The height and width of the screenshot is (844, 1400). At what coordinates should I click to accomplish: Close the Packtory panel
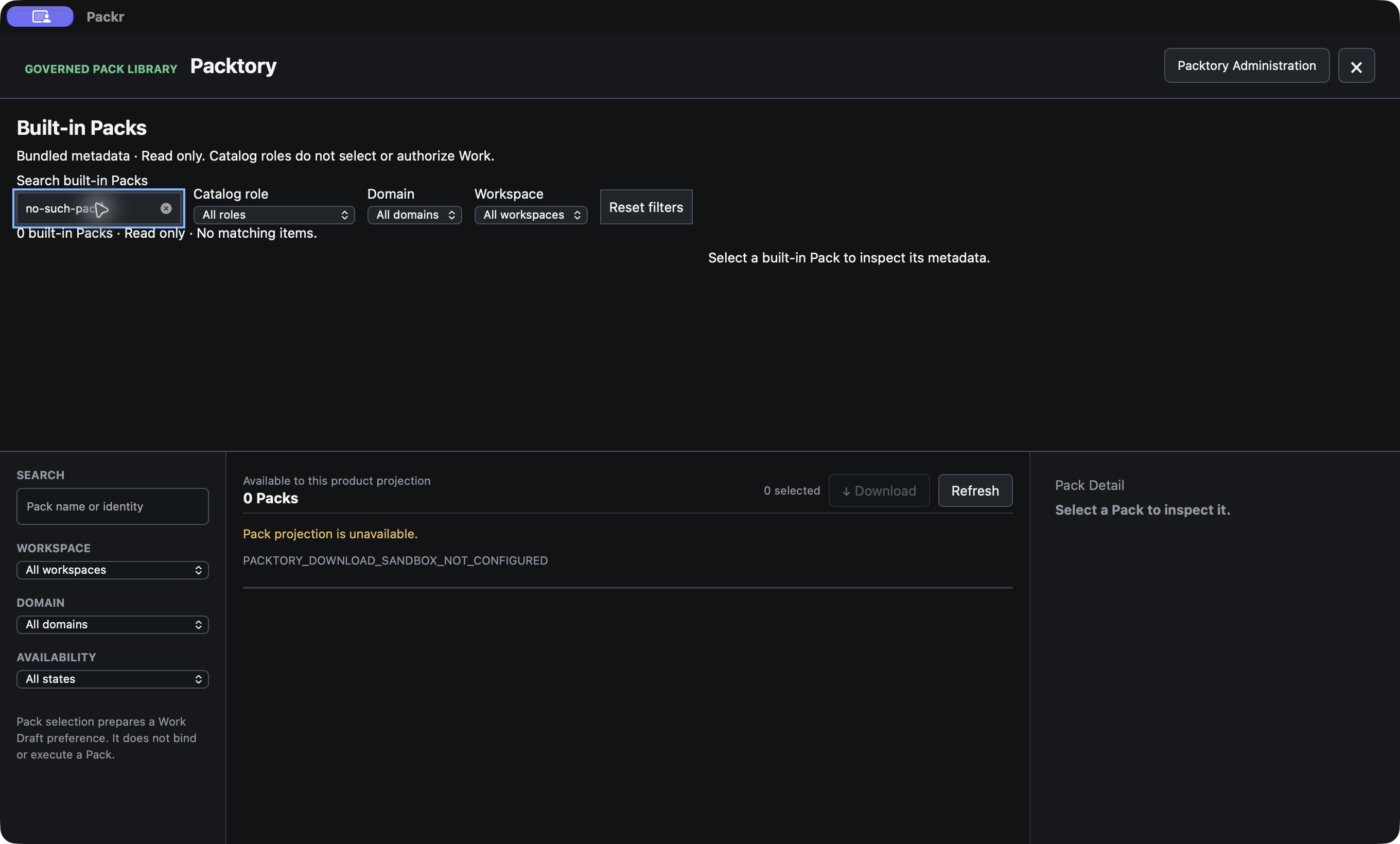(x=1356, y=66)
